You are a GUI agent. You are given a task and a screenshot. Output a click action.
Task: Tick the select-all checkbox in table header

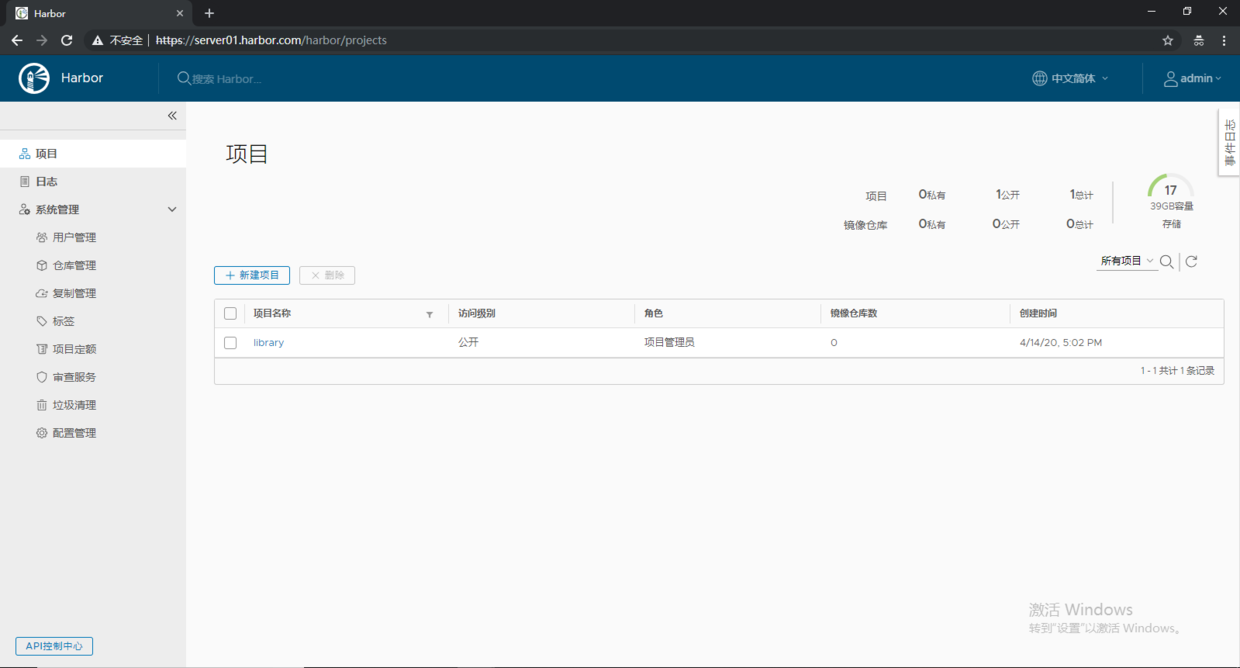coord(230,314)
